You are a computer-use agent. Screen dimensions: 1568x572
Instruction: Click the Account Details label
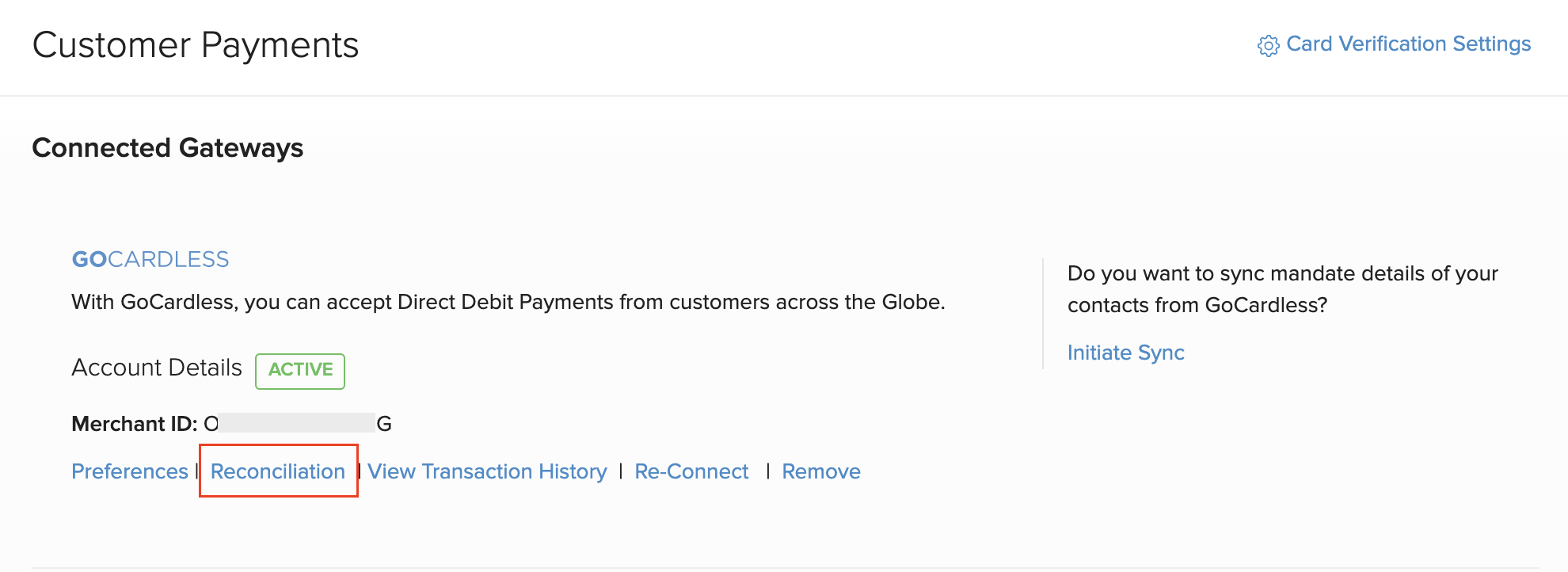[157, 368]
